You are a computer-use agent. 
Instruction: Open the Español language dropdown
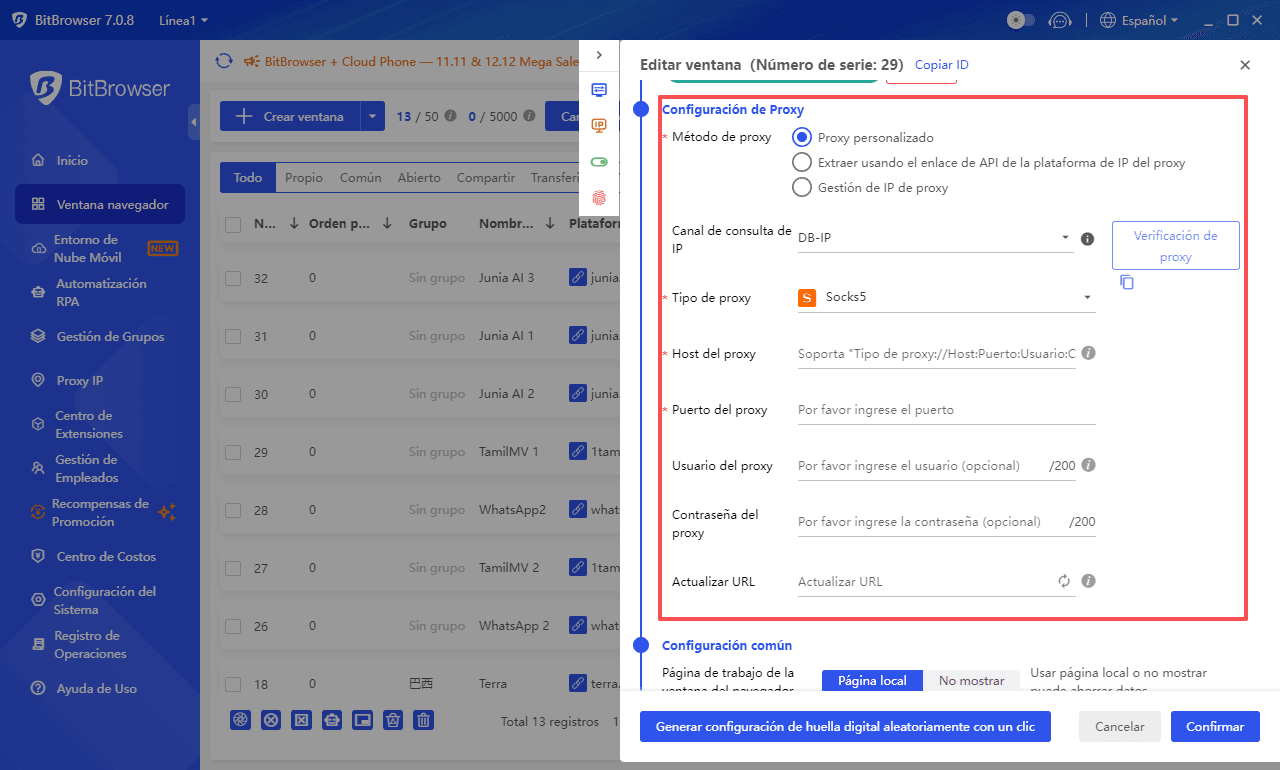[1138, 20]
